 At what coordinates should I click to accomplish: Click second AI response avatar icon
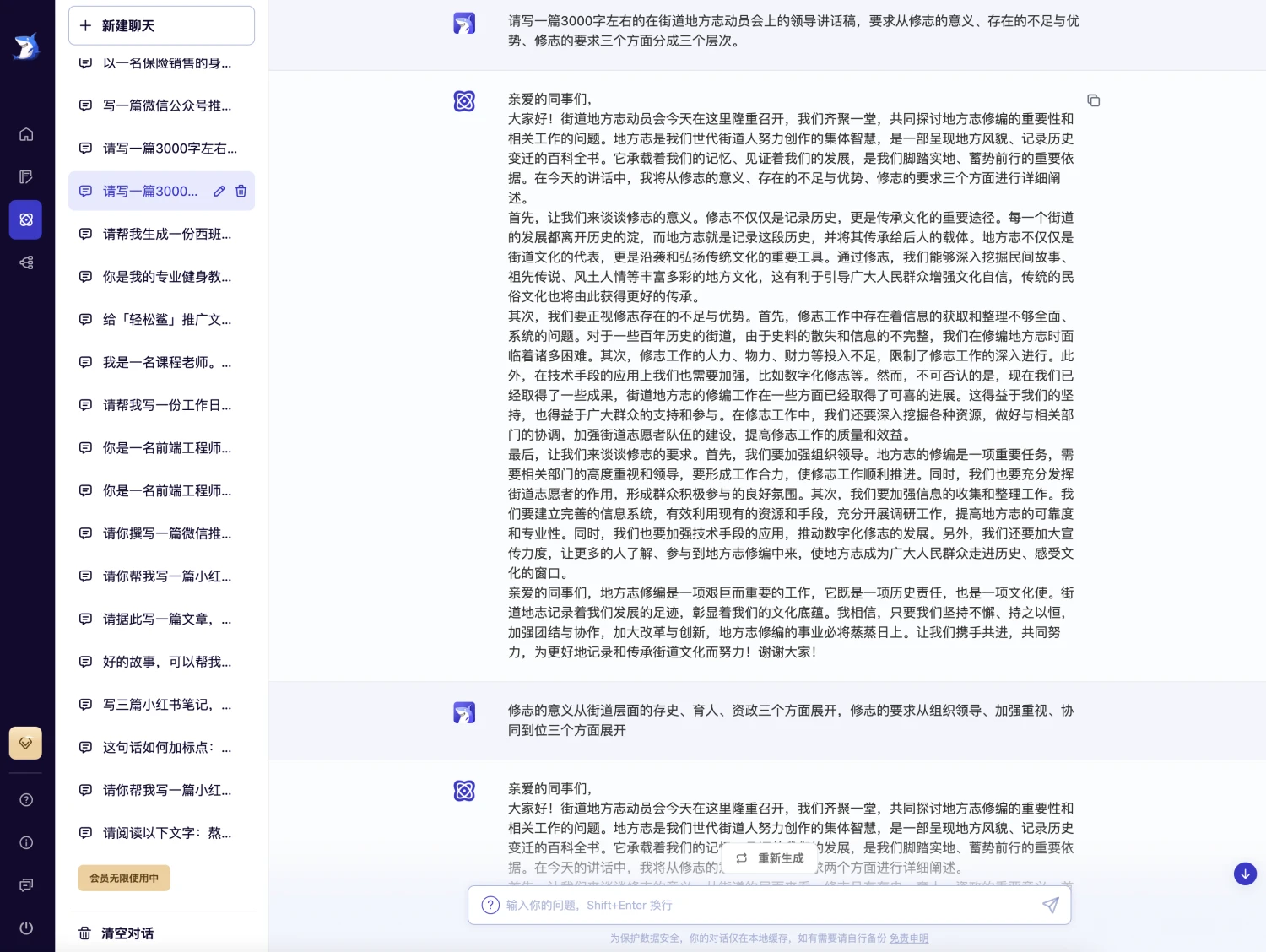[464, 791]
